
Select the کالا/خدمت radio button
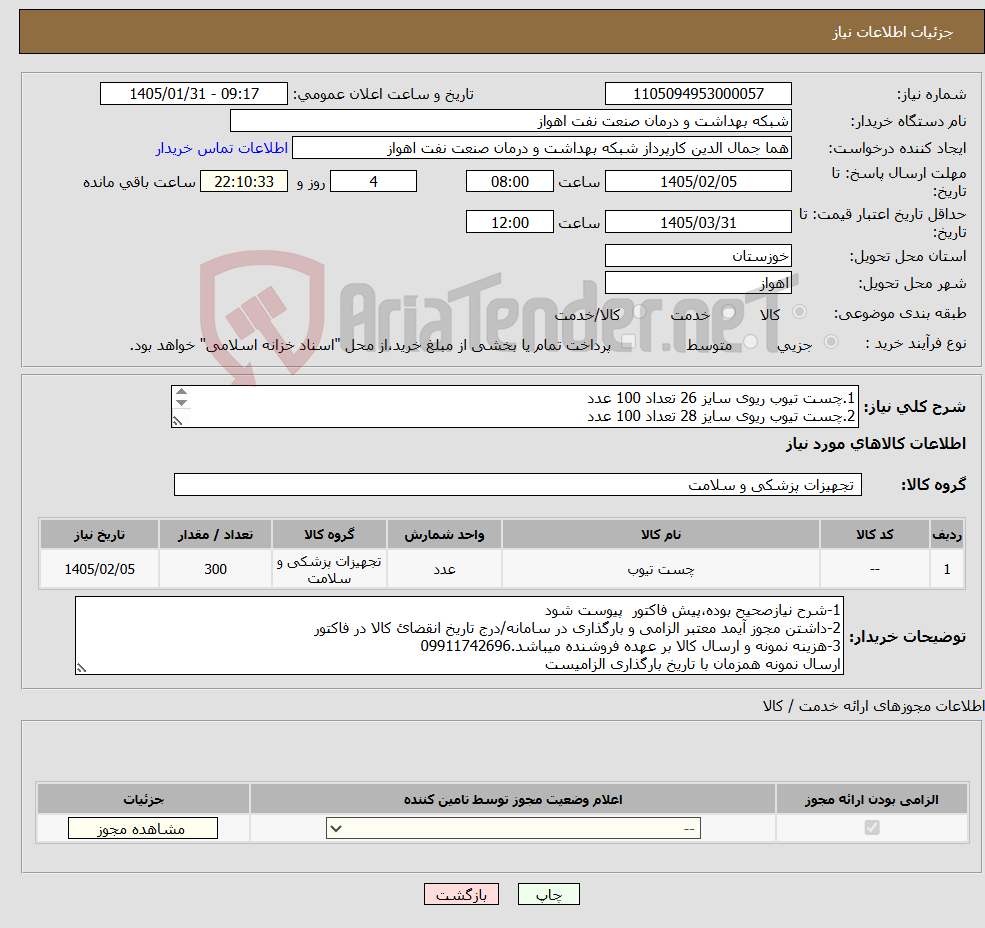click(639, 312)
